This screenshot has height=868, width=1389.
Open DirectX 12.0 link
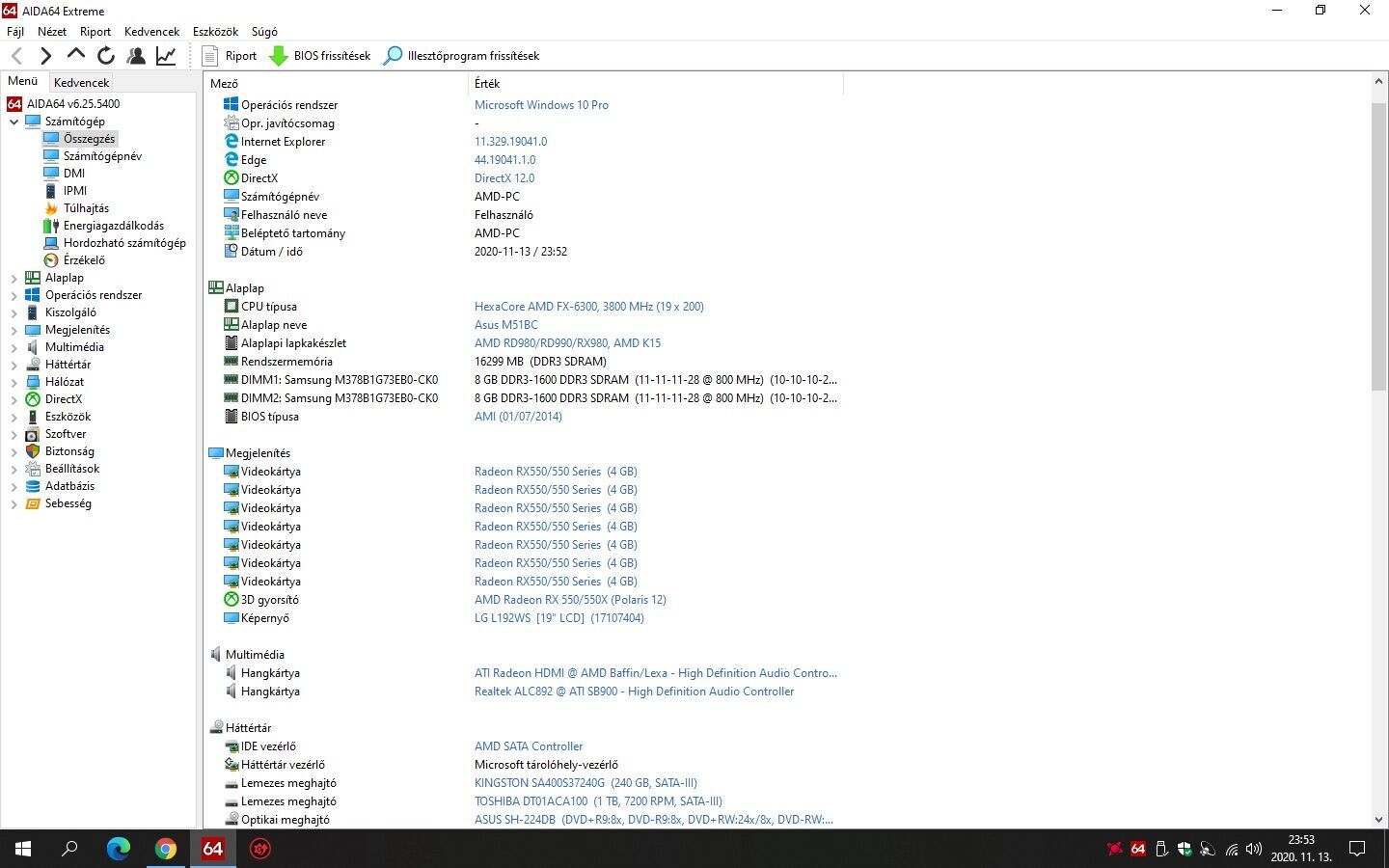pyautogui.click(x=504, y=178)
